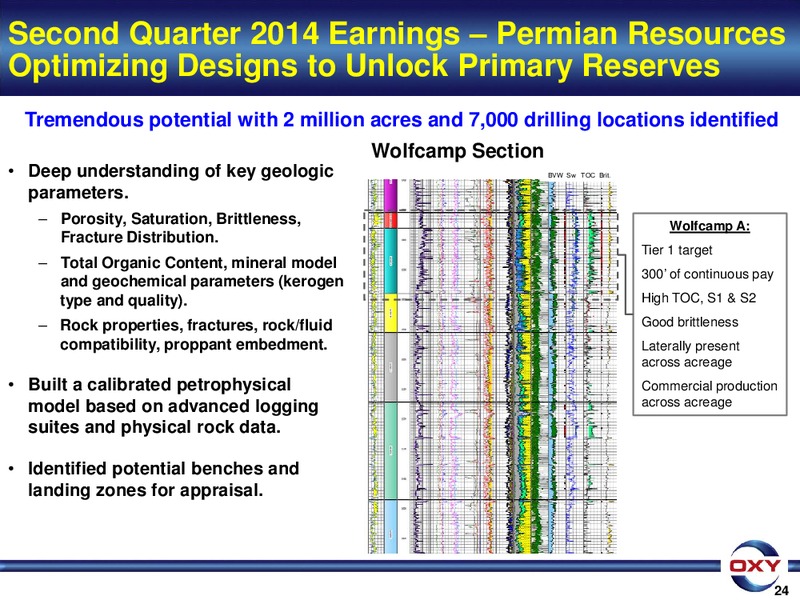This screenshot has height=600, width=800.
Task: Click 'High TOC, S1 & S2' text
Action: 698,298
